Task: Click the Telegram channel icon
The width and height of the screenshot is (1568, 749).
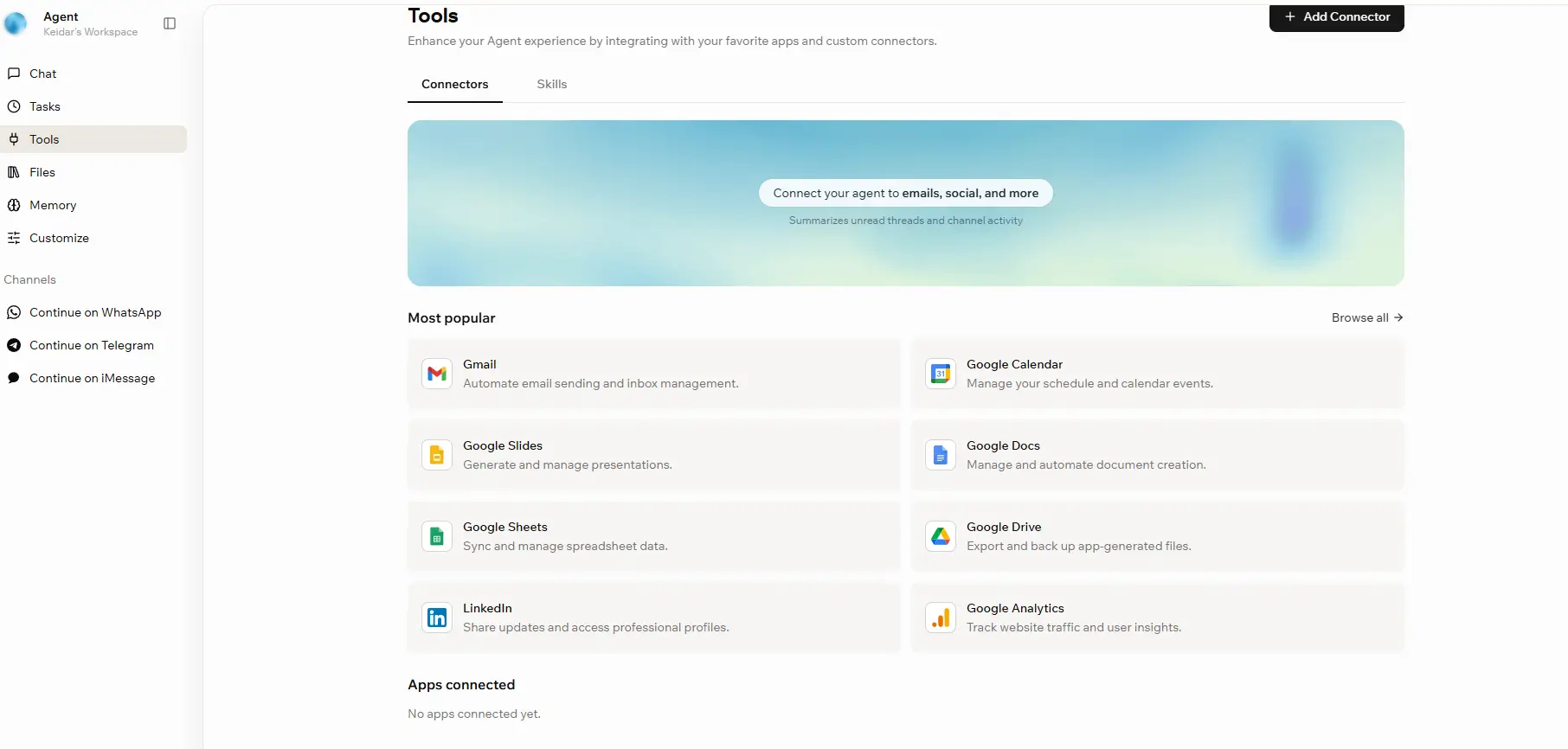Action: [14, 345]
